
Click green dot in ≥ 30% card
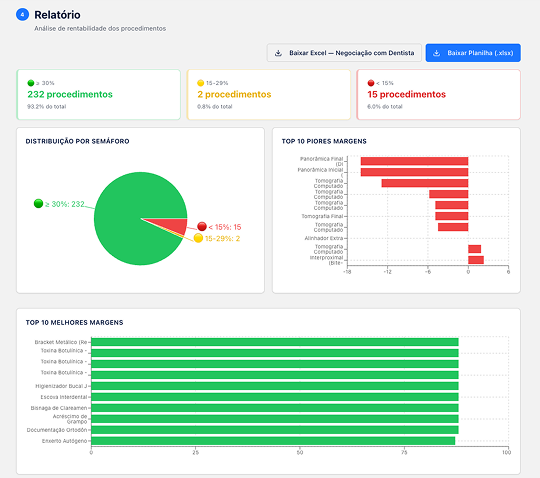tap(31, 83)
